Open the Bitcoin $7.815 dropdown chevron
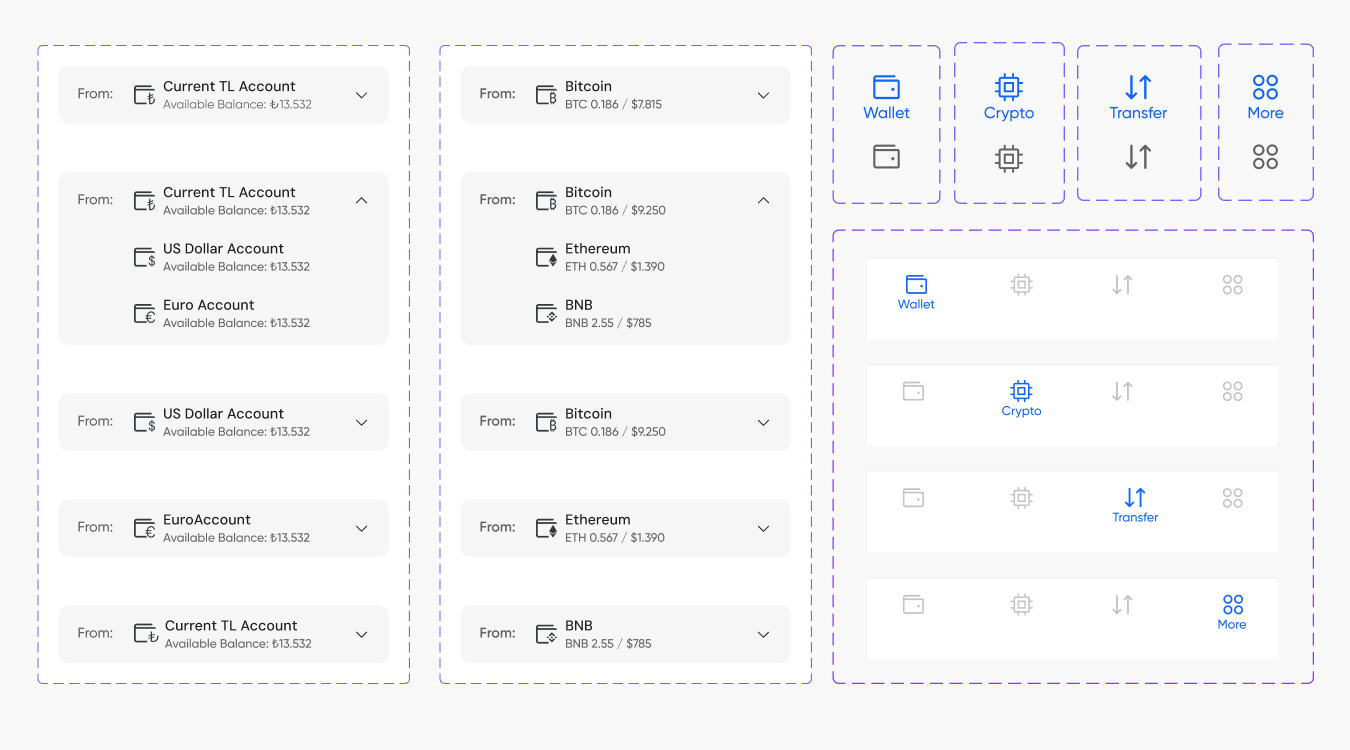Viewport: 1350px width, 750px height. (x=763, y=95)
